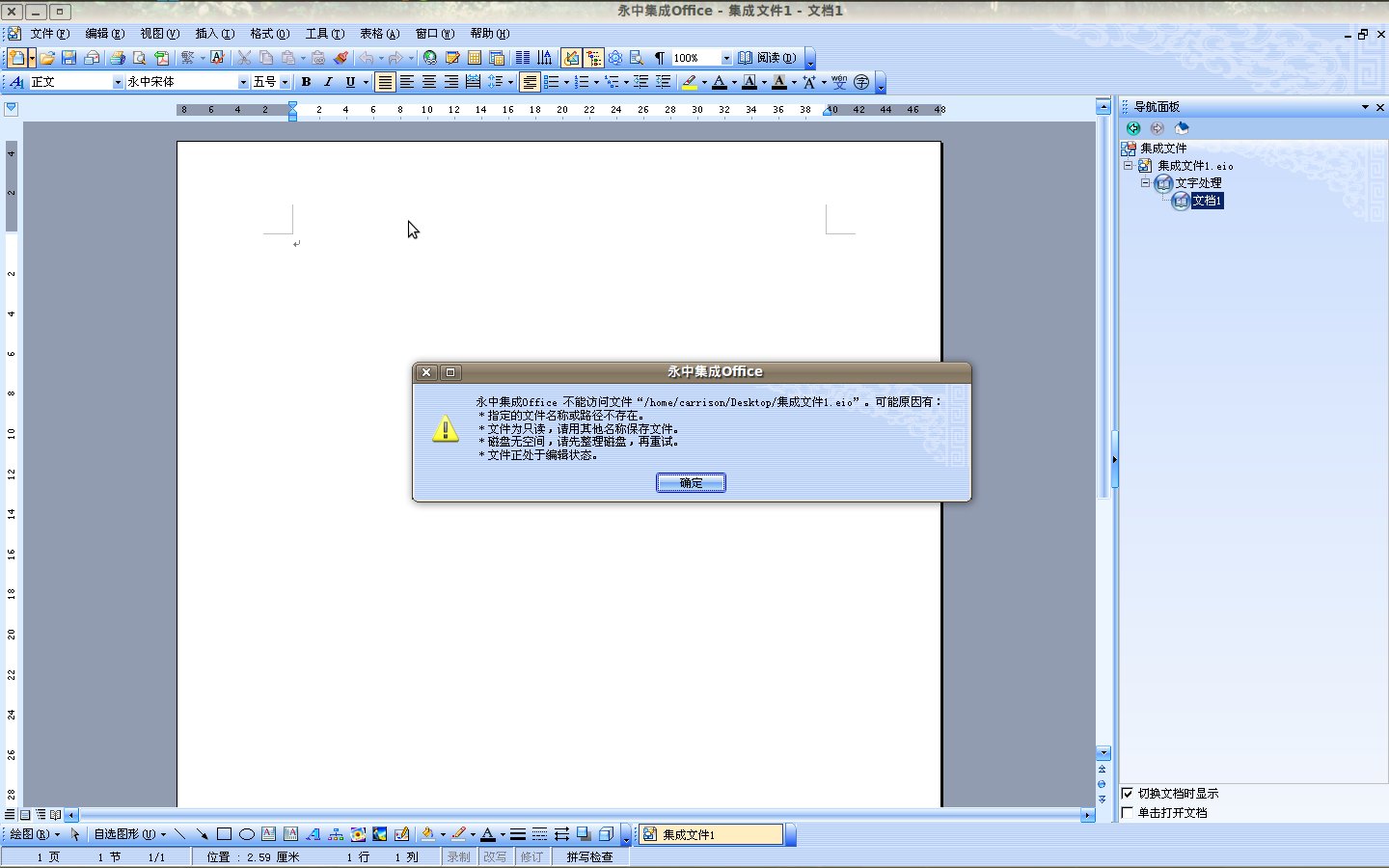This screenshot has height=868, width=1389.
Task: Click the increase indent icon
Action: click(663, 82)
